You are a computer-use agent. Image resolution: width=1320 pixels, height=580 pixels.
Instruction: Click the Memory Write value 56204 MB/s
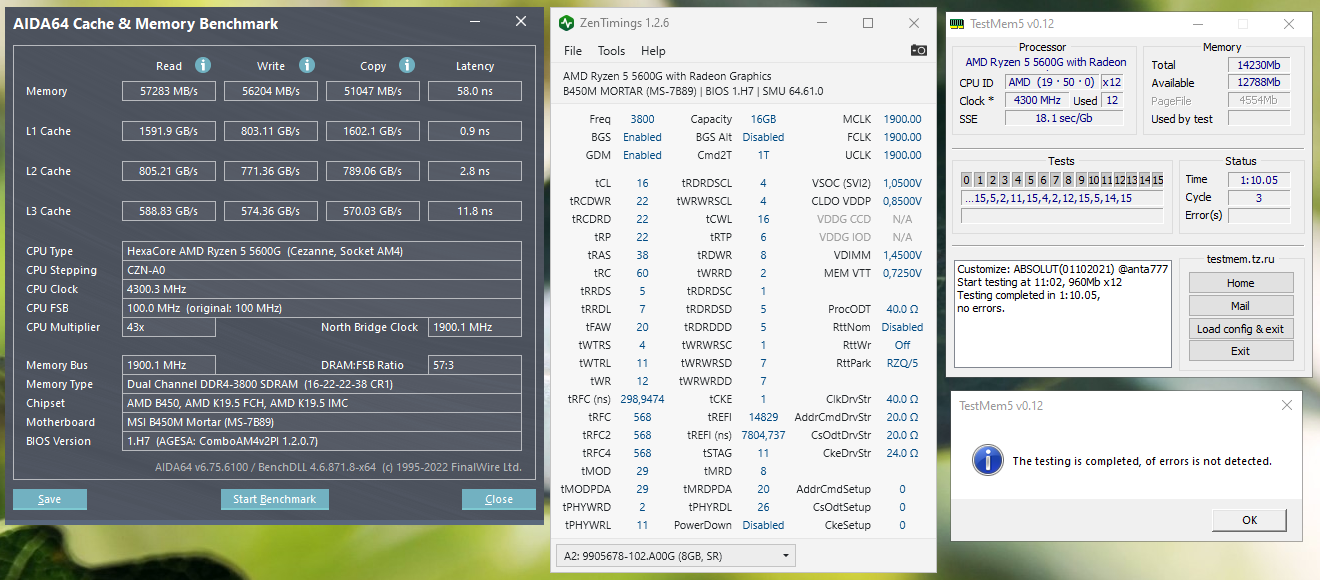click(x=273, y=91)
